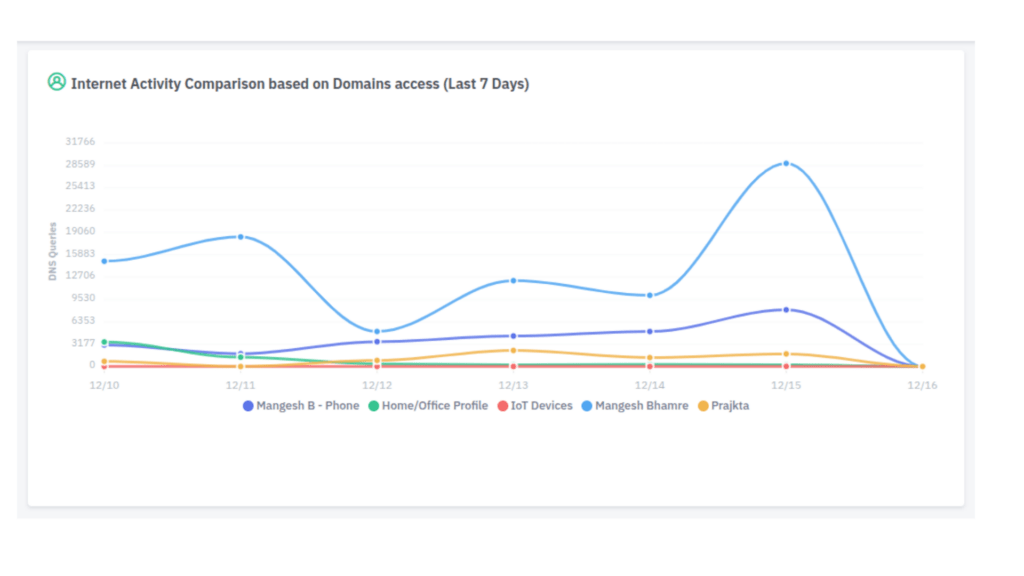Click the Mangesh Bhamre data point on 12/13
The width and height of the screenshot is (1024, 576).
(x=513, y=281)
